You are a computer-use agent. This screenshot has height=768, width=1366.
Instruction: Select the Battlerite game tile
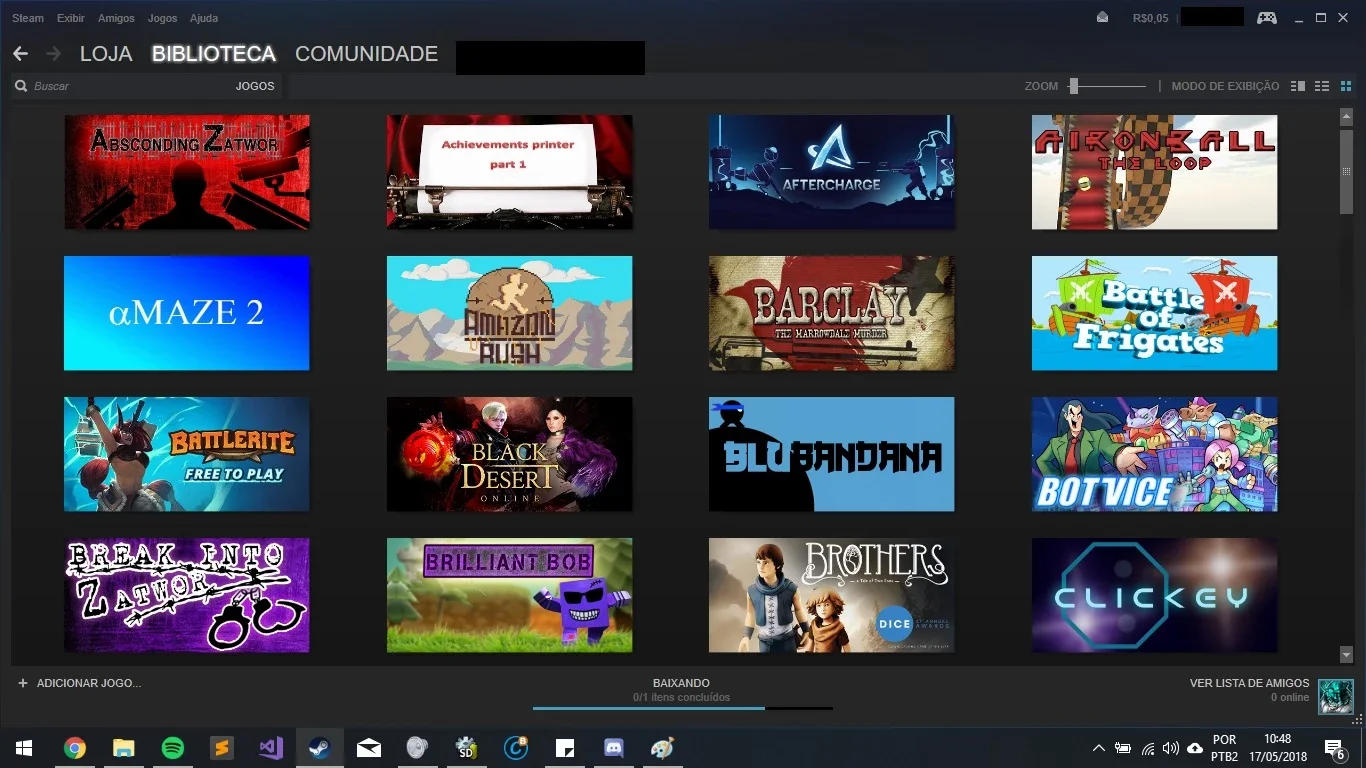pyautogui.click(x=187, y=454)
